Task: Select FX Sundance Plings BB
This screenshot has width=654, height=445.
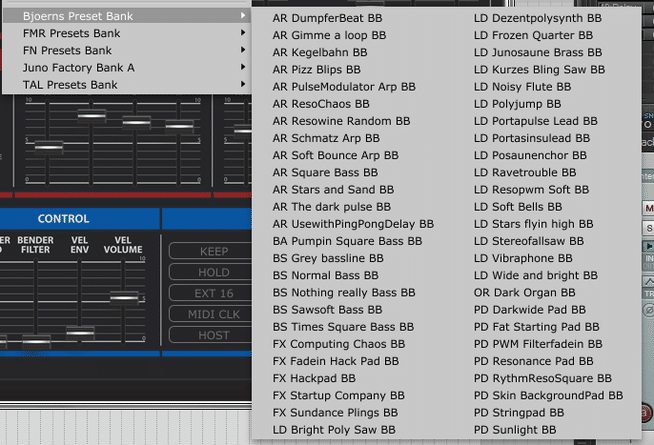Action: click(x=335, y=412)
